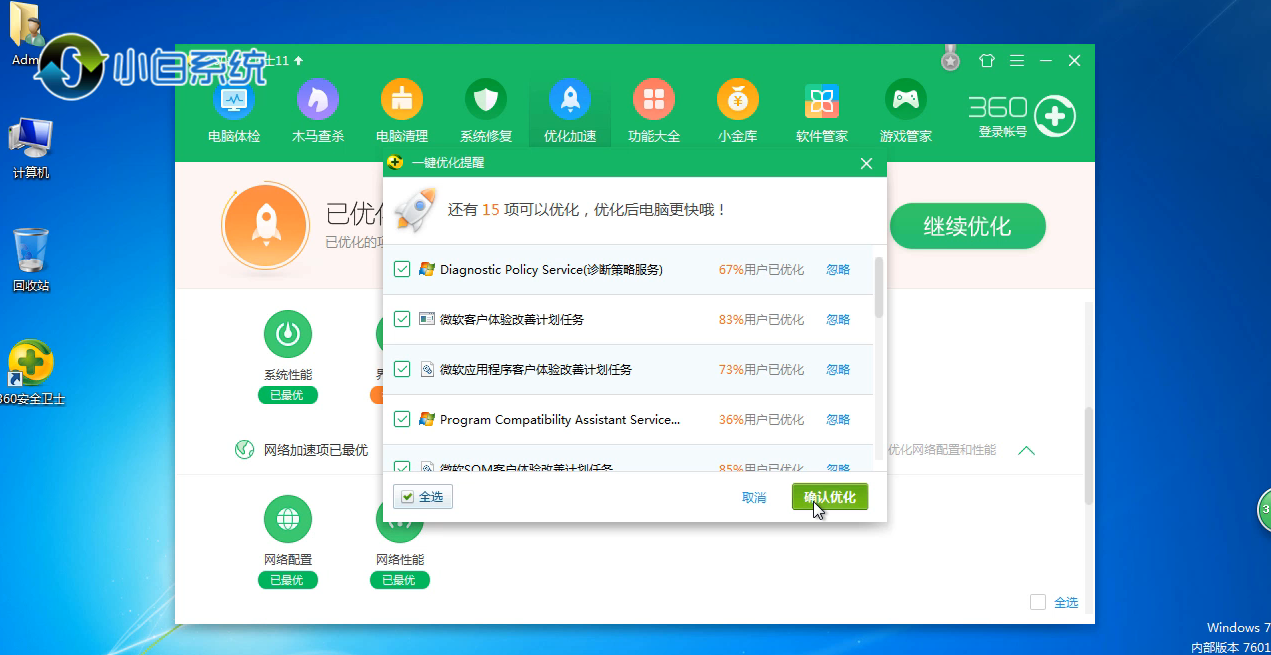Uncheck 微软应用程序客户体验改善计划任务 item
The height and width of the screenshot is (655, 1271).
pyautogui.click(x=402, y=369)
